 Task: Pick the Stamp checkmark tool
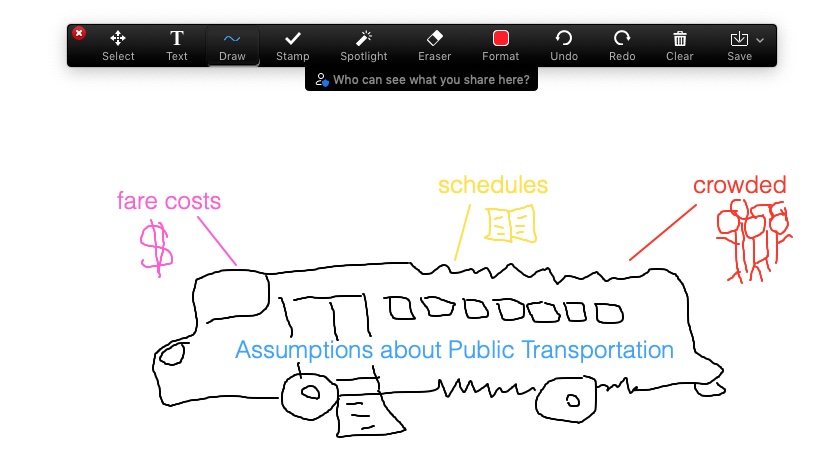[293, 45]
